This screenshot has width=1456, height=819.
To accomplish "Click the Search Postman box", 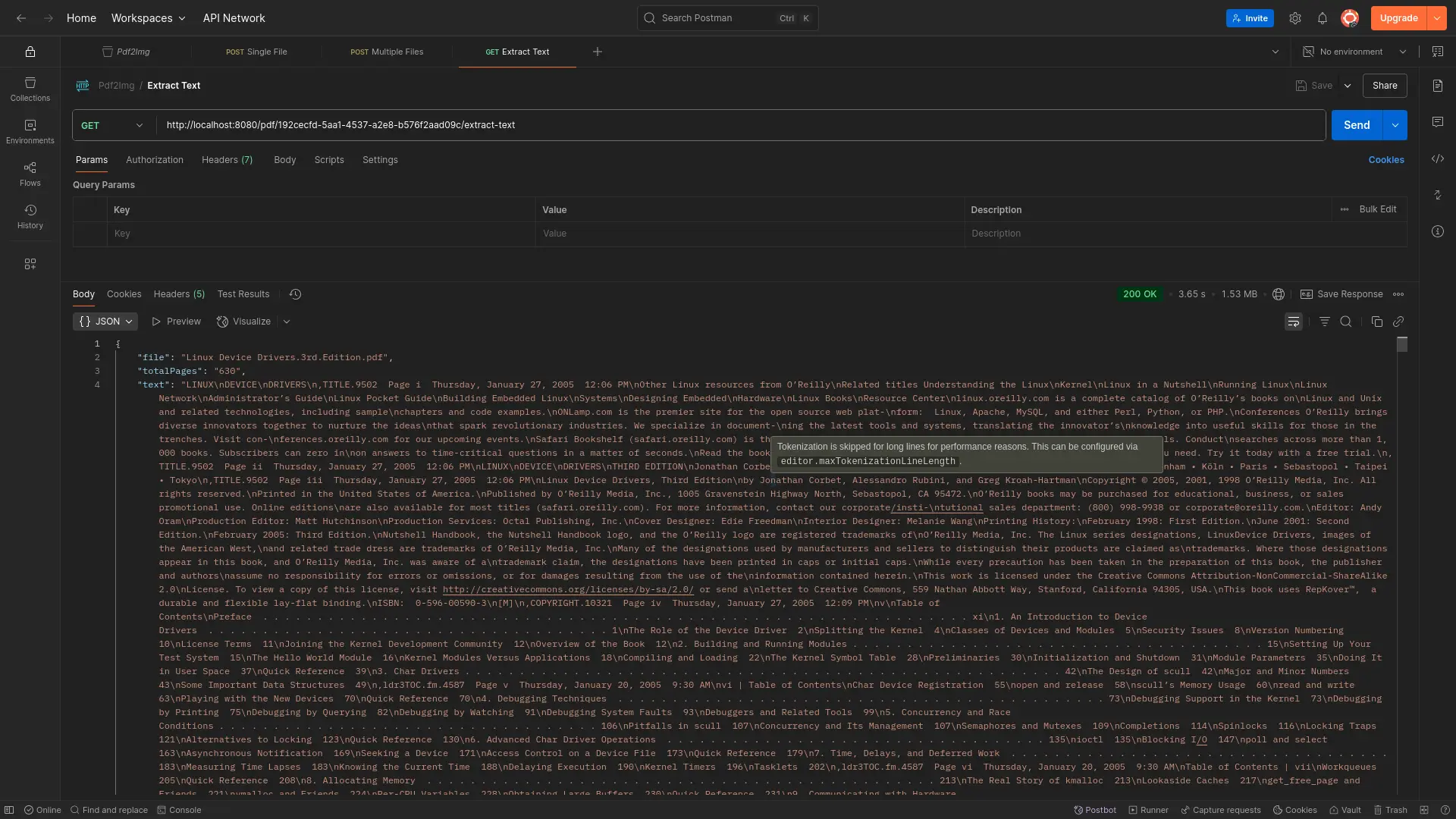I will [x=728, y=18].
